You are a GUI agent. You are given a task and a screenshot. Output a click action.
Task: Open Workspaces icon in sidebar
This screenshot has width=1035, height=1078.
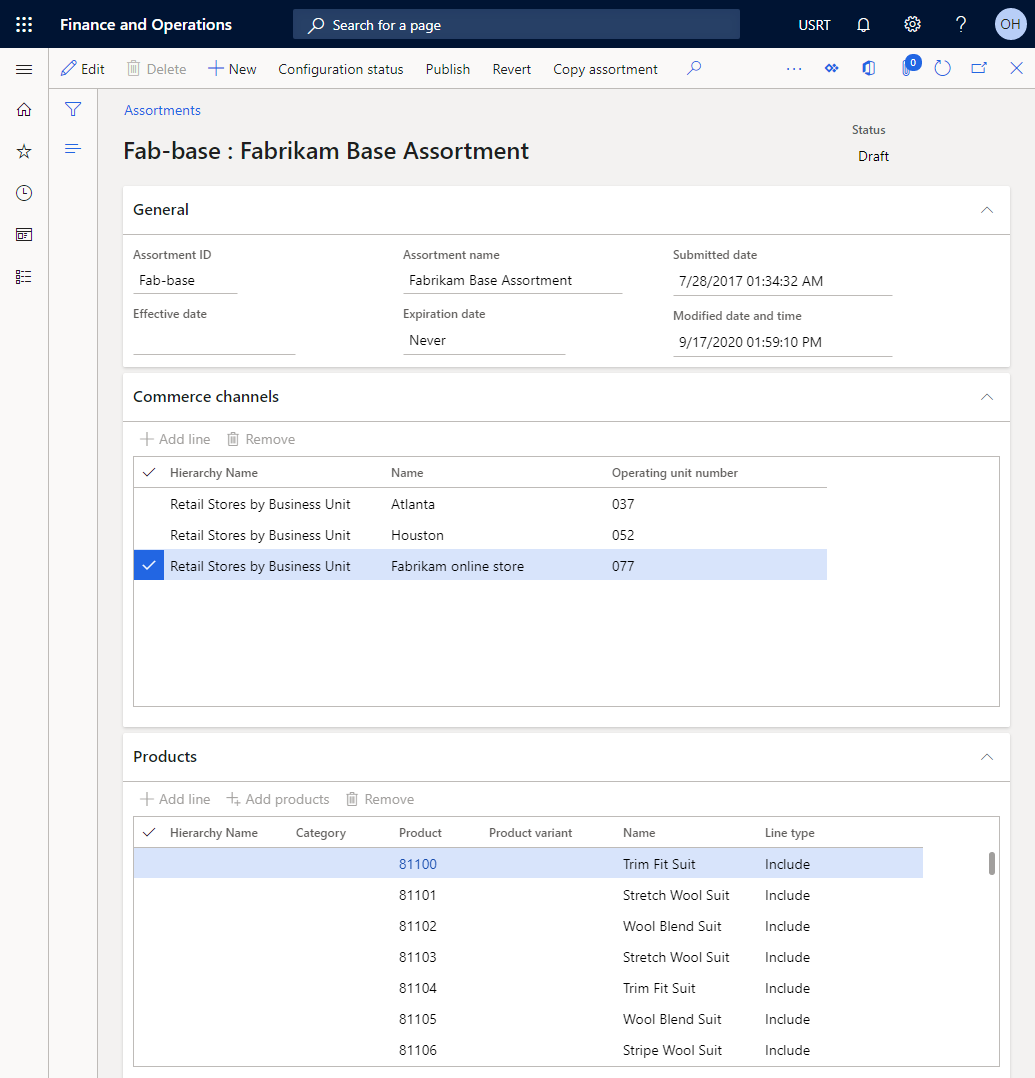click(x=24, y=235)
